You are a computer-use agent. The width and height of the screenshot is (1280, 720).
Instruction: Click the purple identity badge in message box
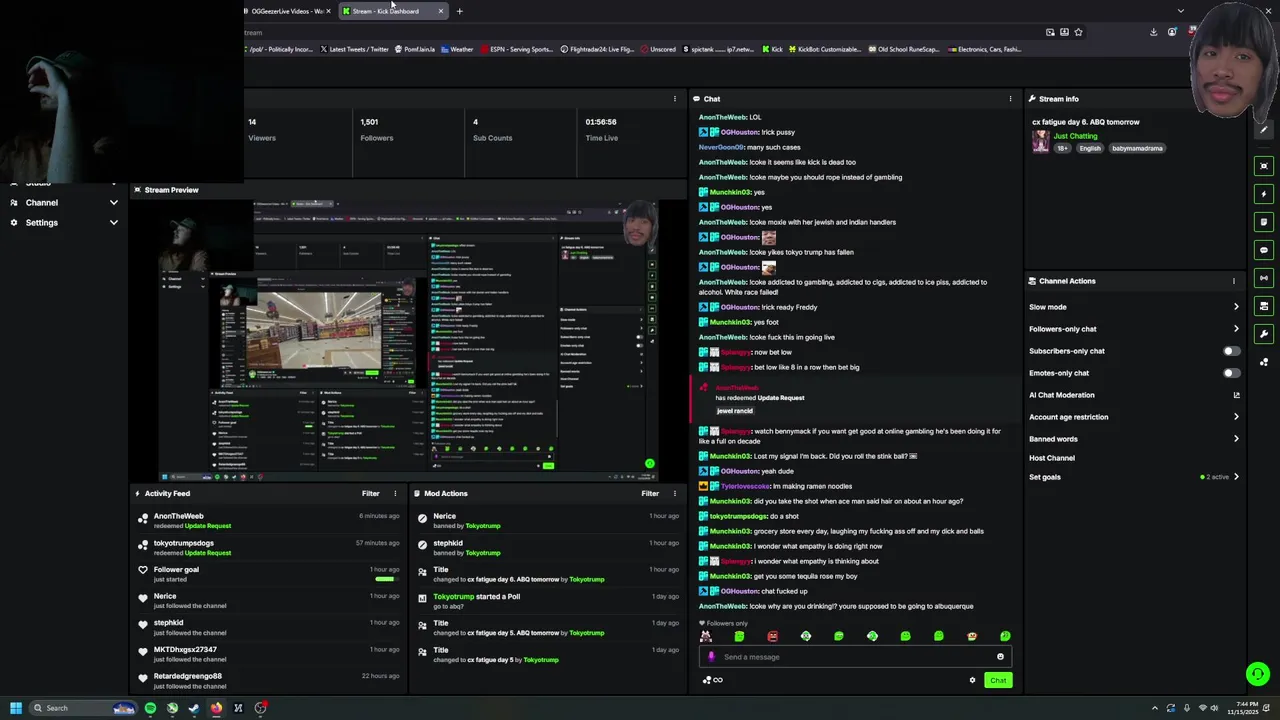click(x=711, y=657)
